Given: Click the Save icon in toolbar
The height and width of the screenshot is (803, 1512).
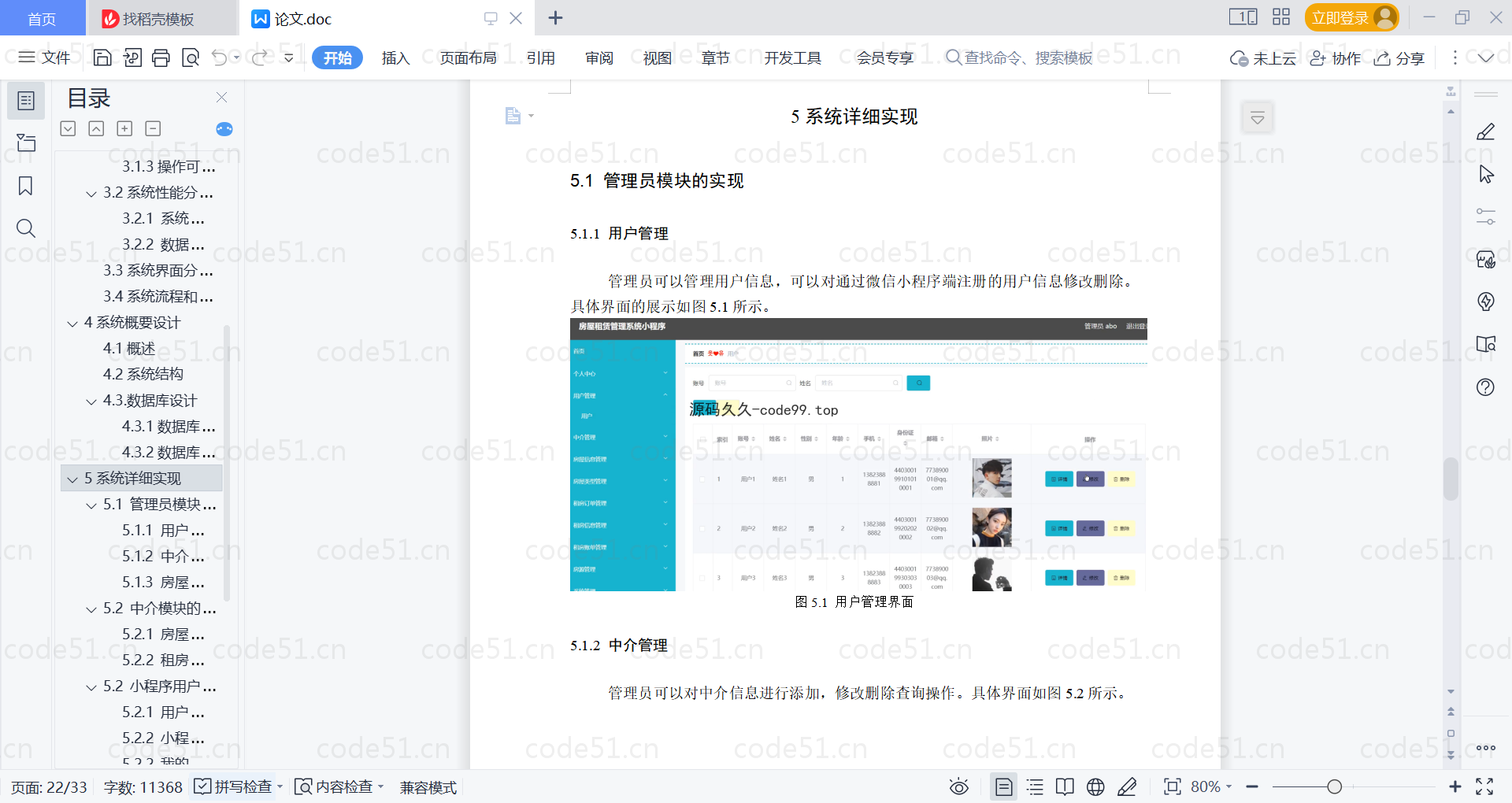Looking at the screenshot, I should click(x=102, y=57).
